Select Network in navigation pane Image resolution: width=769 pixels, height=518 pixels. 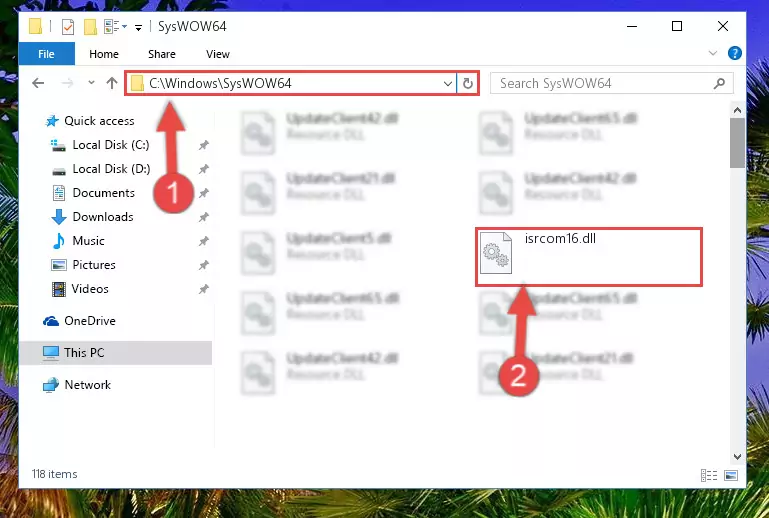88,385
